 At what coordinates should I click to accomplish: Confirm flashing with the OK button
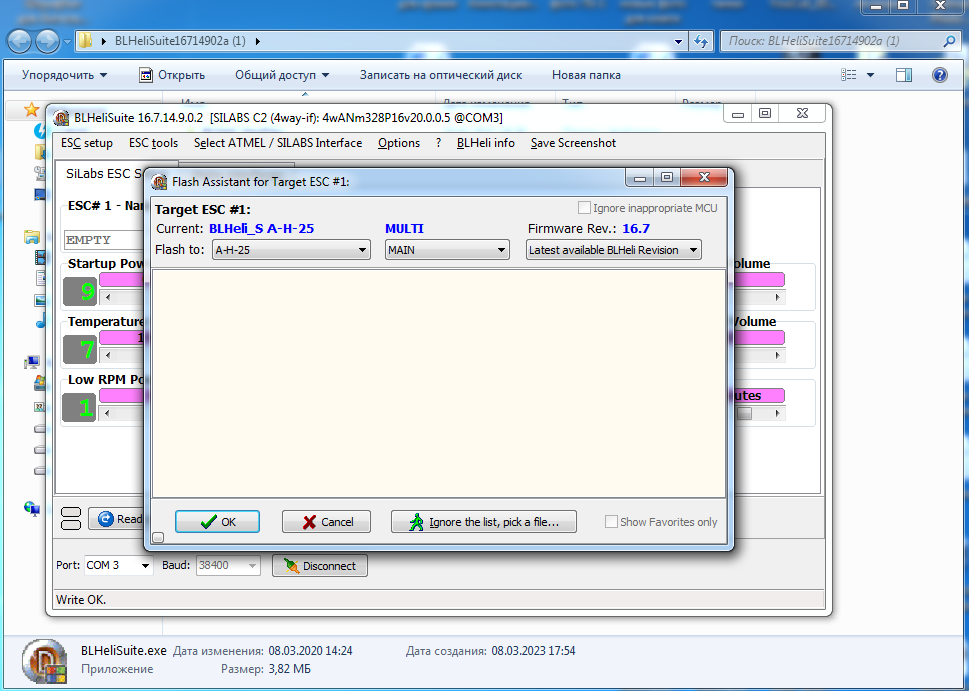click(217, 522)
